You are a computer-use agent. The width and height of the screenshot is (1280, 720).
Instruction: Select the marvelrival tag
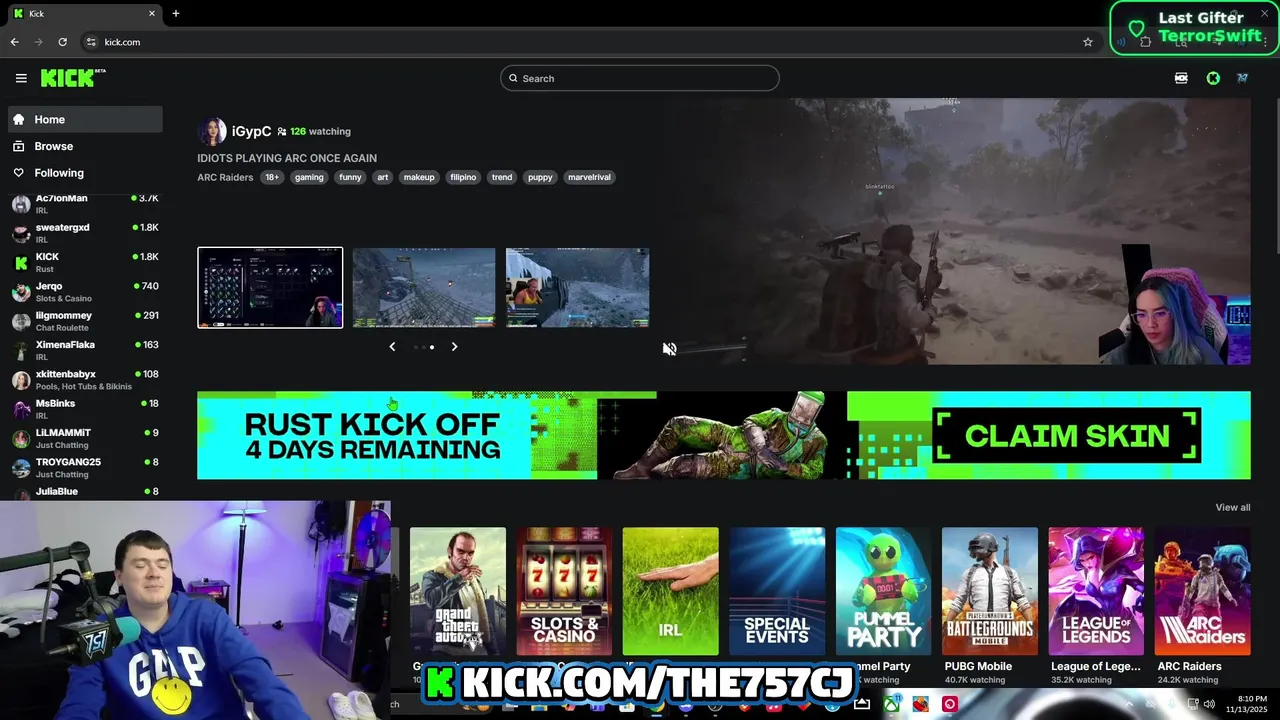pyautogui.click(x=589, y=177)
